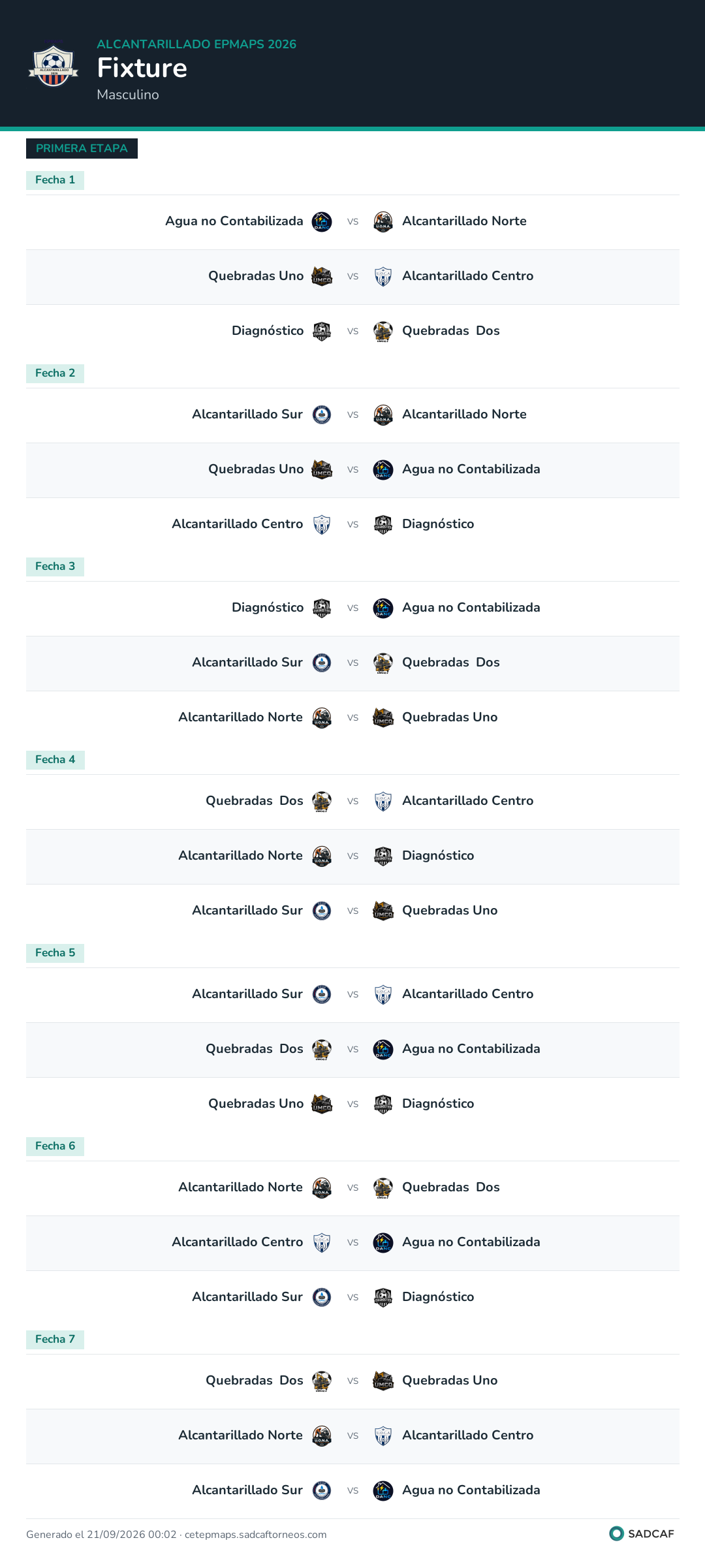Click vs in Quebradas Dos–Quebradas Uno match

(352, 1381)
